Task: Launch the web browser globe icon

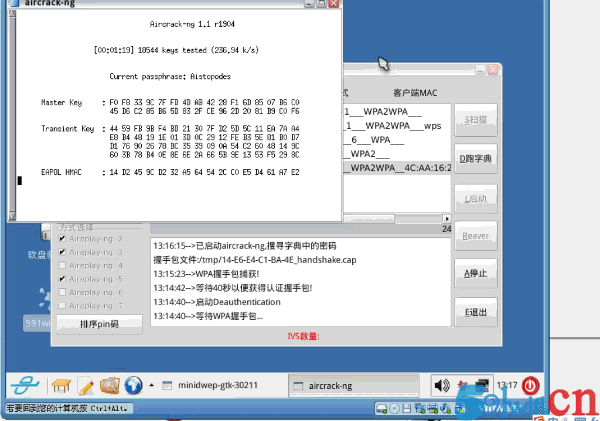Action: tap(133, 385)
